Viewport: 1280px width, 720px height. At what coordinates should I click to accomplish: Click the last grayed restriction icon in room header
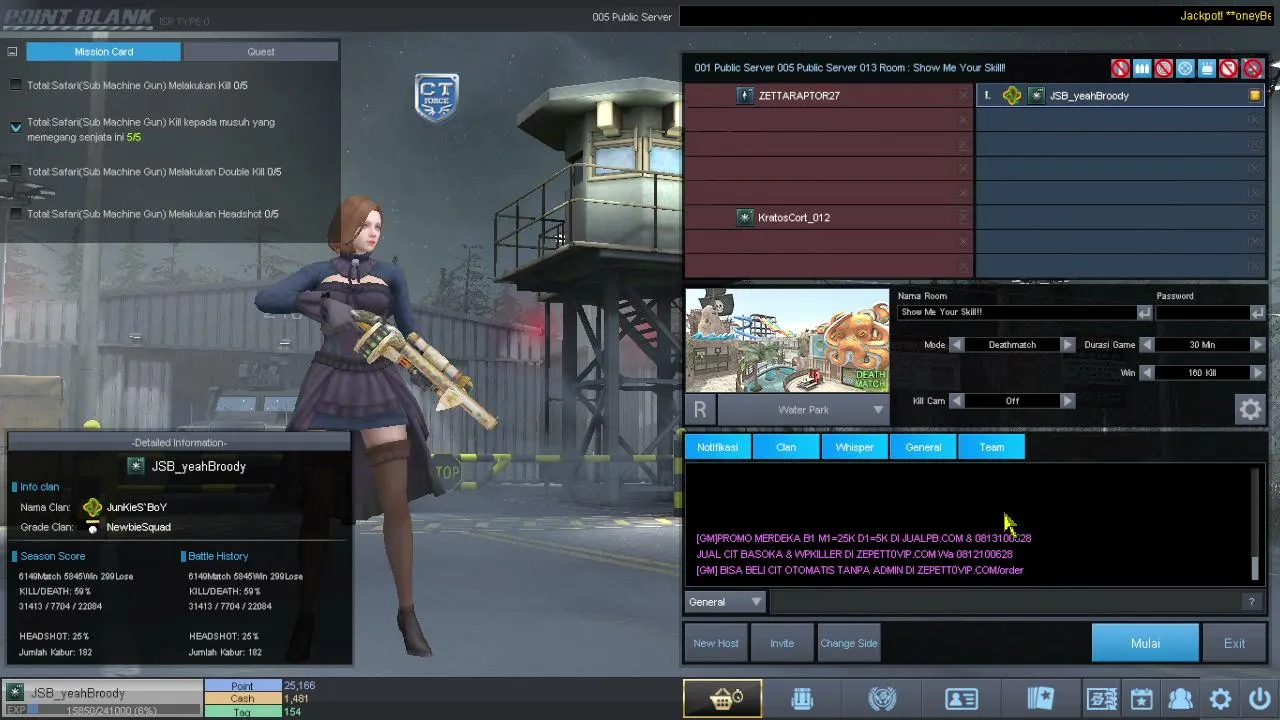(x=1253, y=68)
